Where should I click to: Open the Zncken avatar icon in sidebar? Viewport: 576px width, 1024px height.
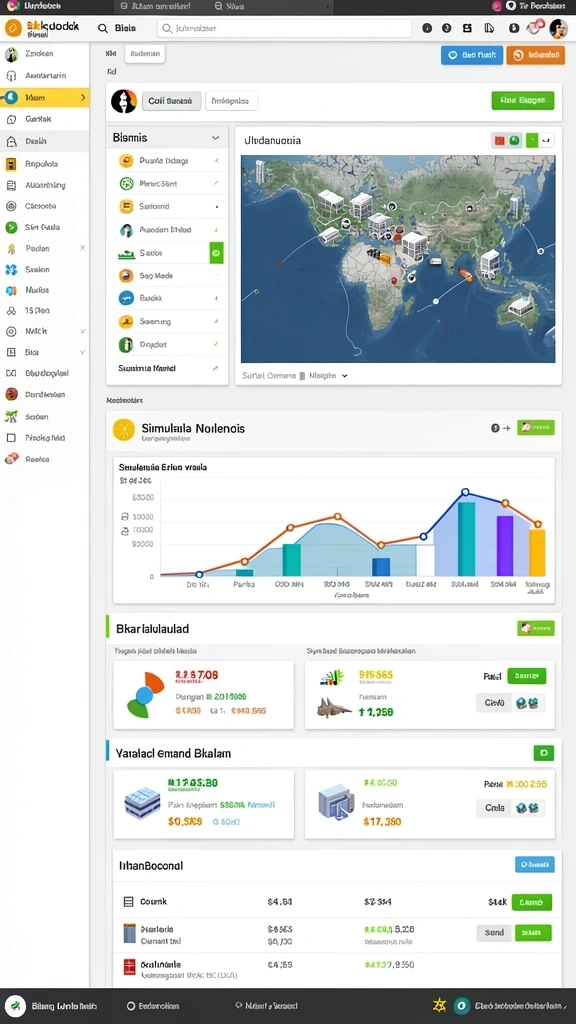click(x=10, y=54)
